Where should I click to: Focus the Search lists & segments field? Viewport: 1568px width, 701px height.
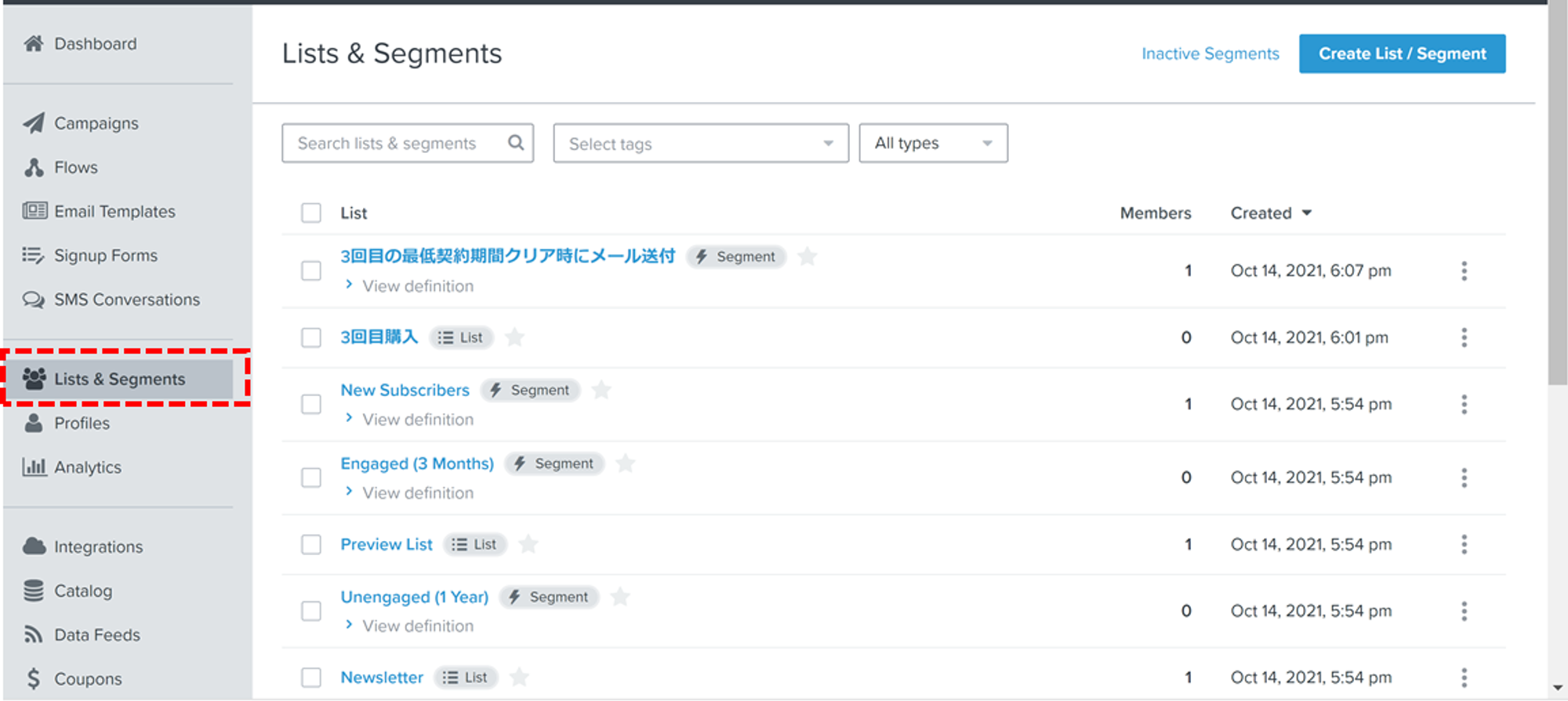tap(392, 143)
